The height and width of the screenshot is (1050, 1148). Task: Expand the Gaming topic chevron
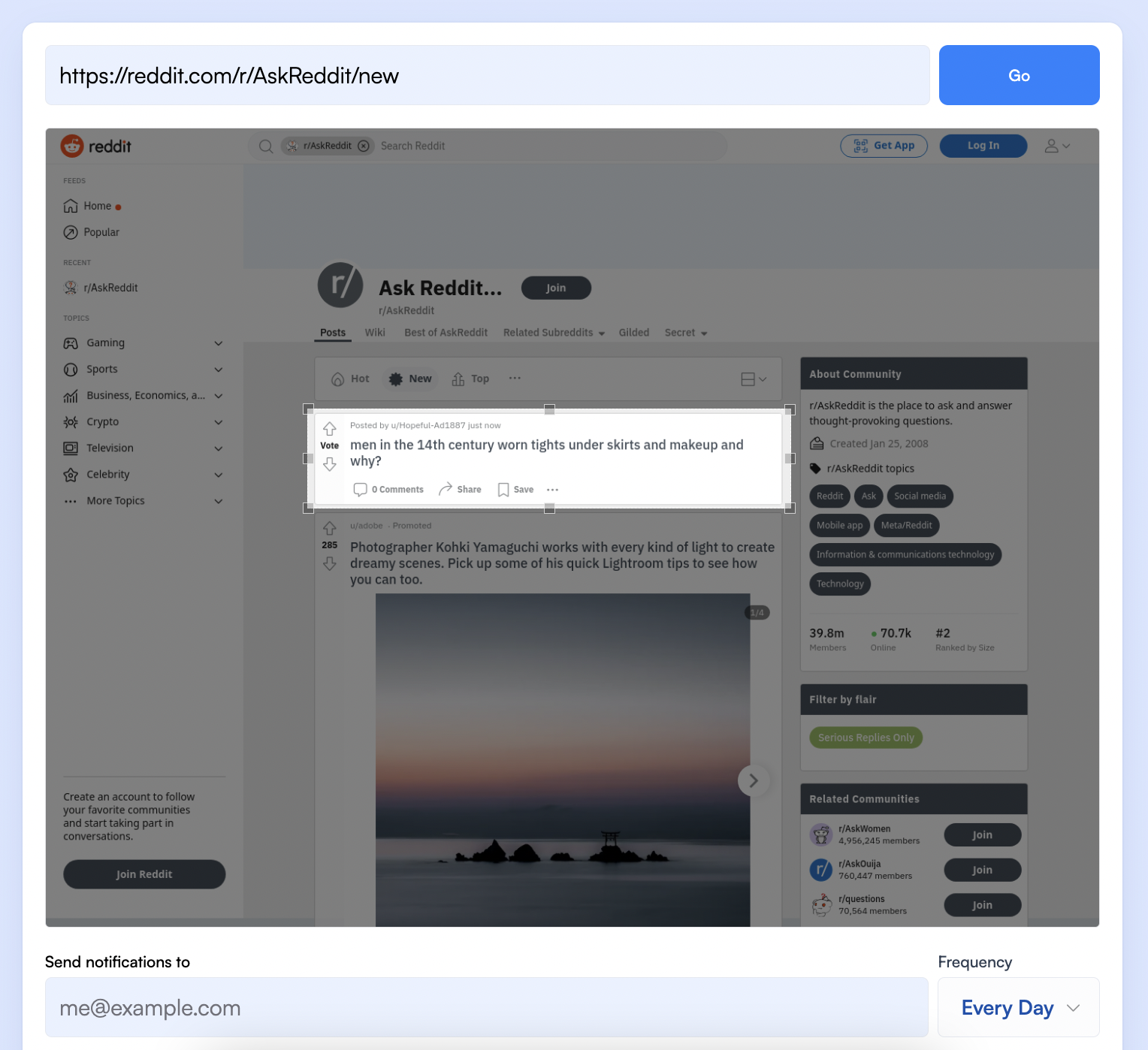(x=219, y=343)
